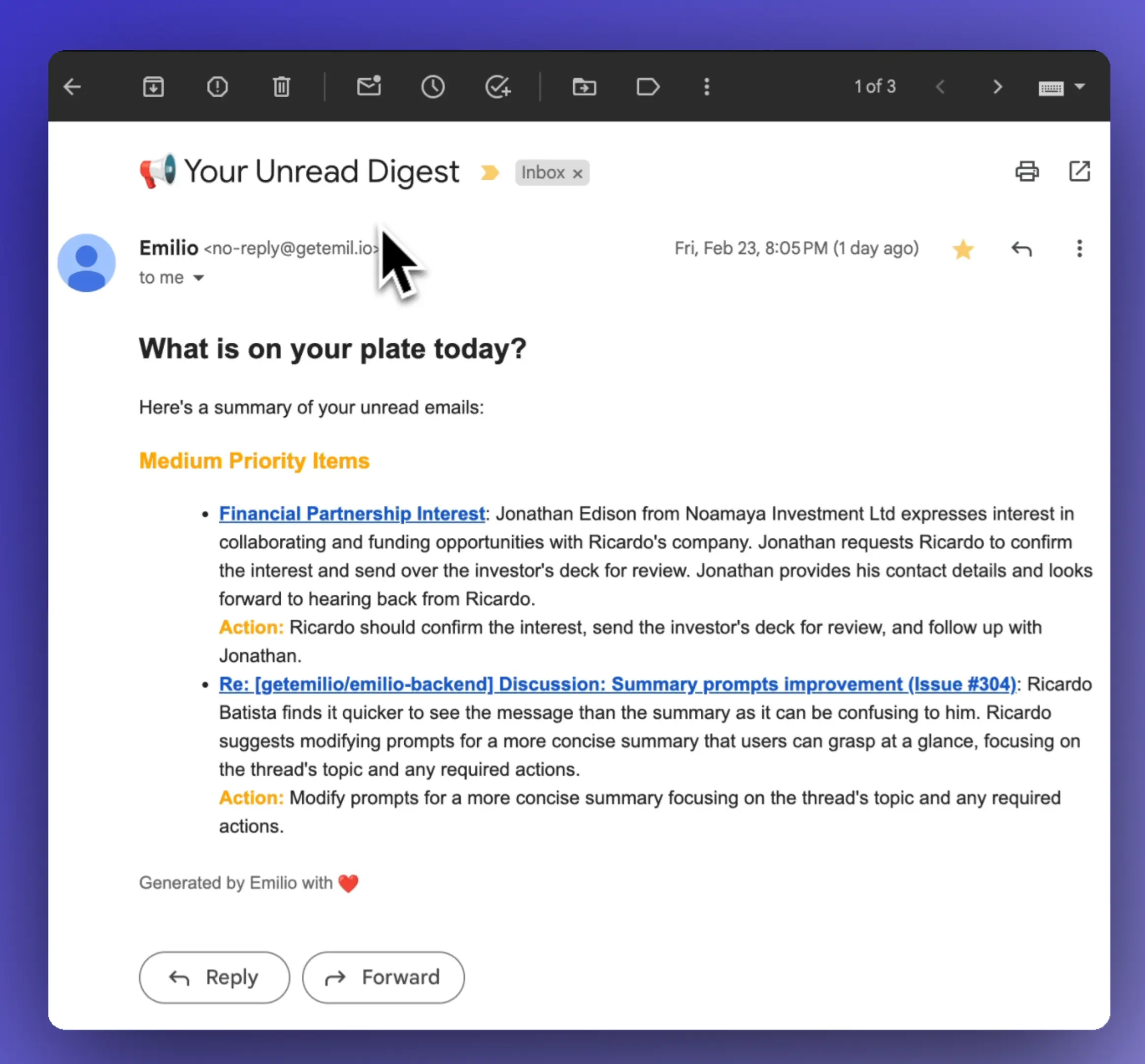This screenshot has width=1145, height=1064.
Task: Open the toolbar more options menu
Action: coord(706,87)
